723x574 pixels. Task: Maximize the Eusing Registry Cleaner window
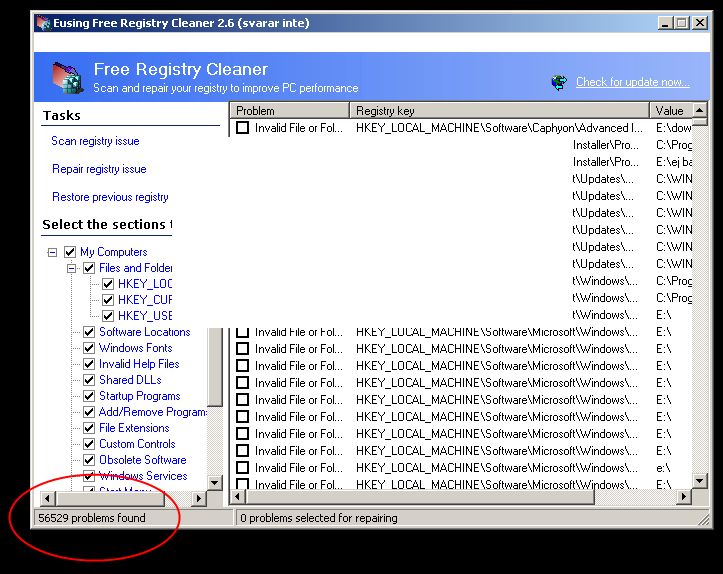click(682, 23)
